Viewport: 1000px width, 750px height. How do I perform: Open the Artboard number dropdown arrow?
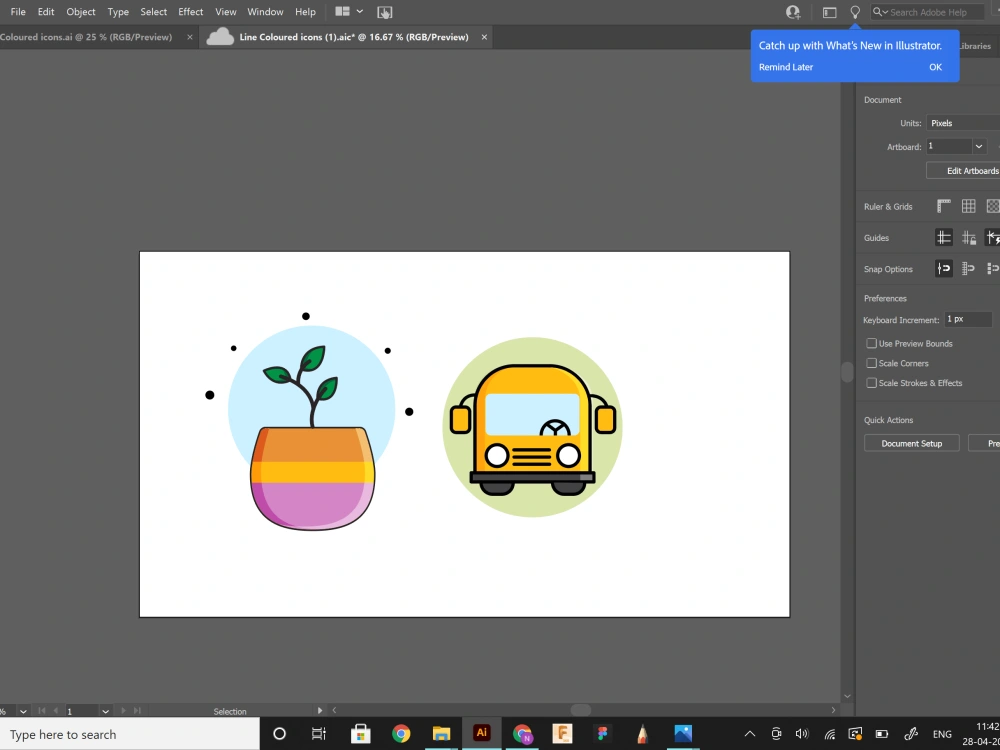pos(979,147)
